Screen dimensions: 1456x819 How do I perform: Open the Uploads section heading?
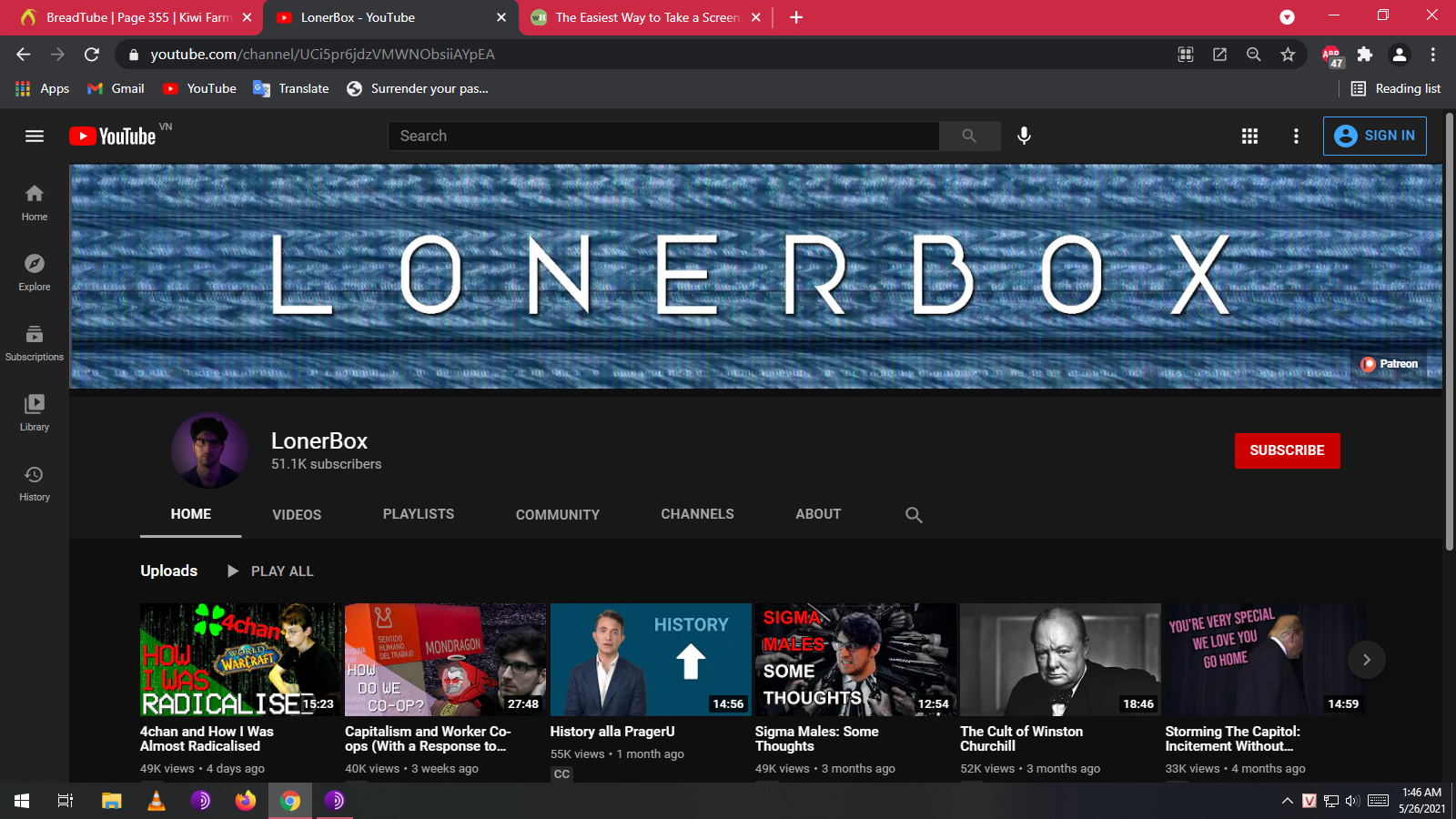point(168,571)
